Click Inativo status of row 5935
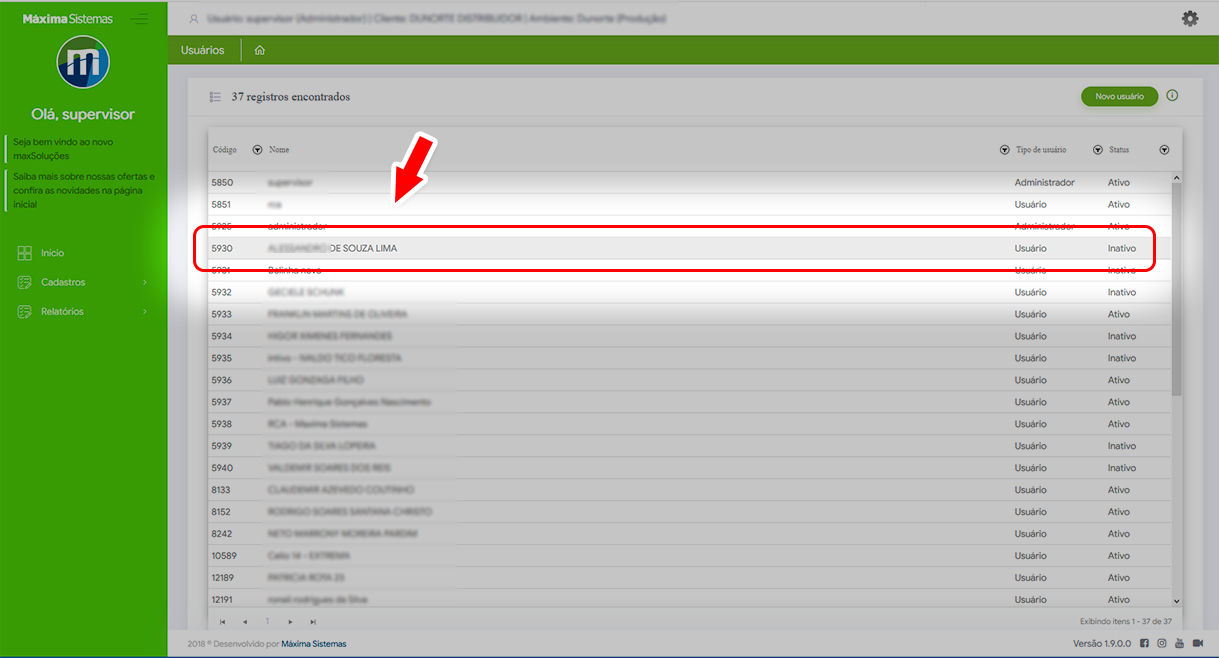The height and width of the screenshot is (658, 1219). [x=1122, y=358]
